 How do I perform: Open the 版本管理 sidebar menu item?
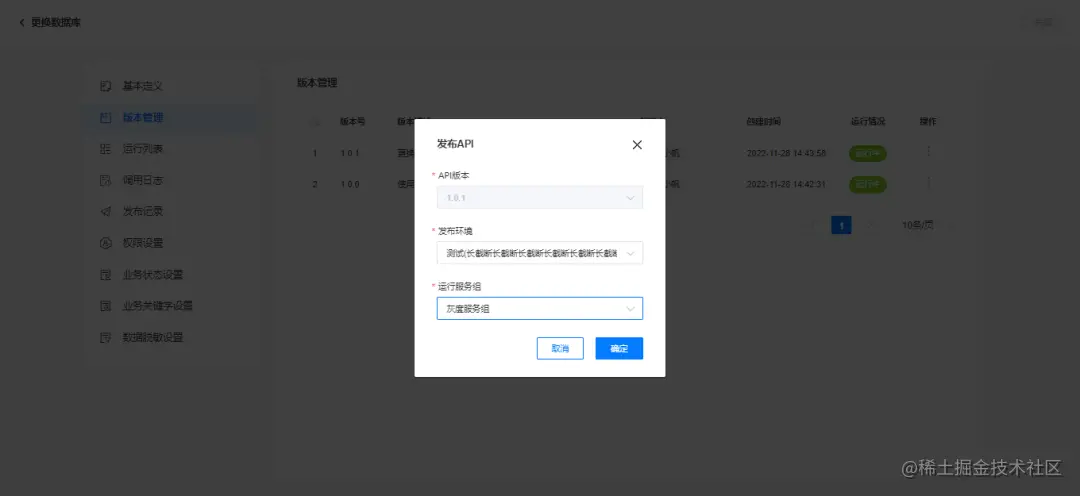(x=171, y=118)
